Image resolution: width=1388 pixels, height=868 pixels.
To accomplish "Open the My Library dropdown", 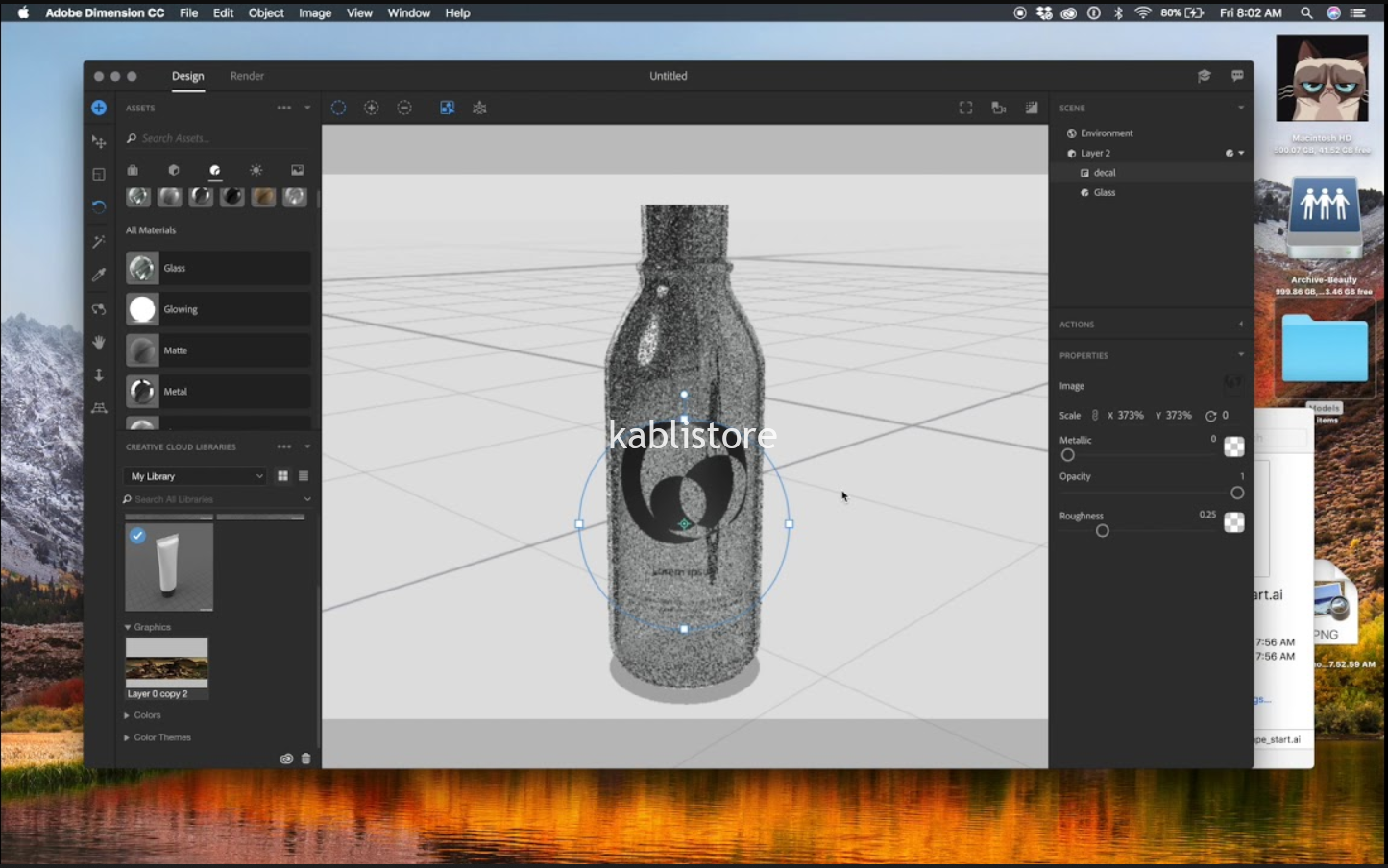I will point(195,476).
